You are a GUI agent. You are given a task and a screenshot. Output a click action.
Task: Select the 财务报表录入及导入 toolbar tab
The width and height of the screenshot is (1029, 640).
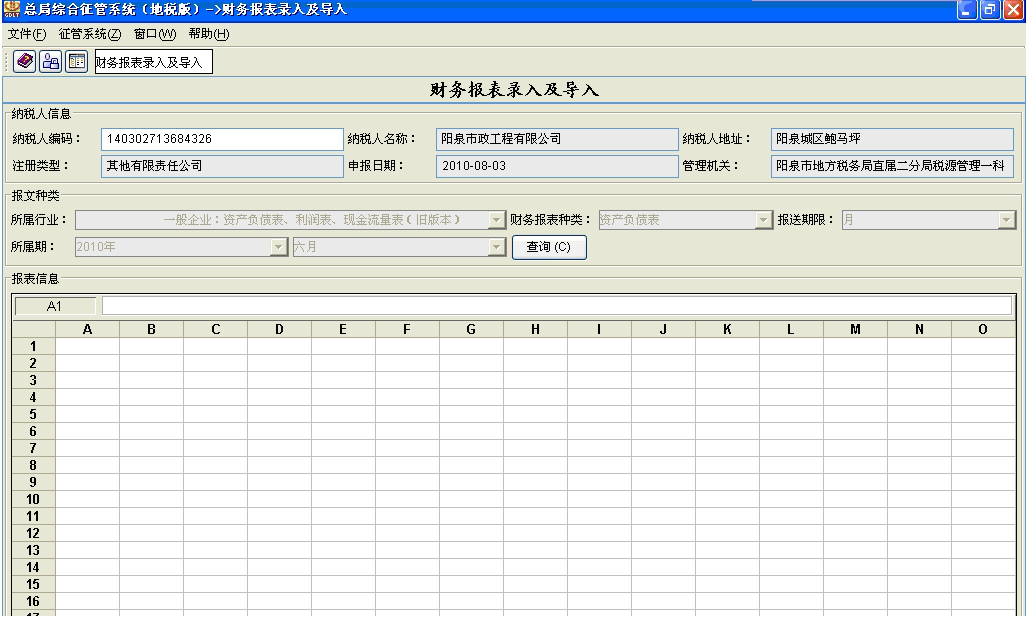pos(154,62)
